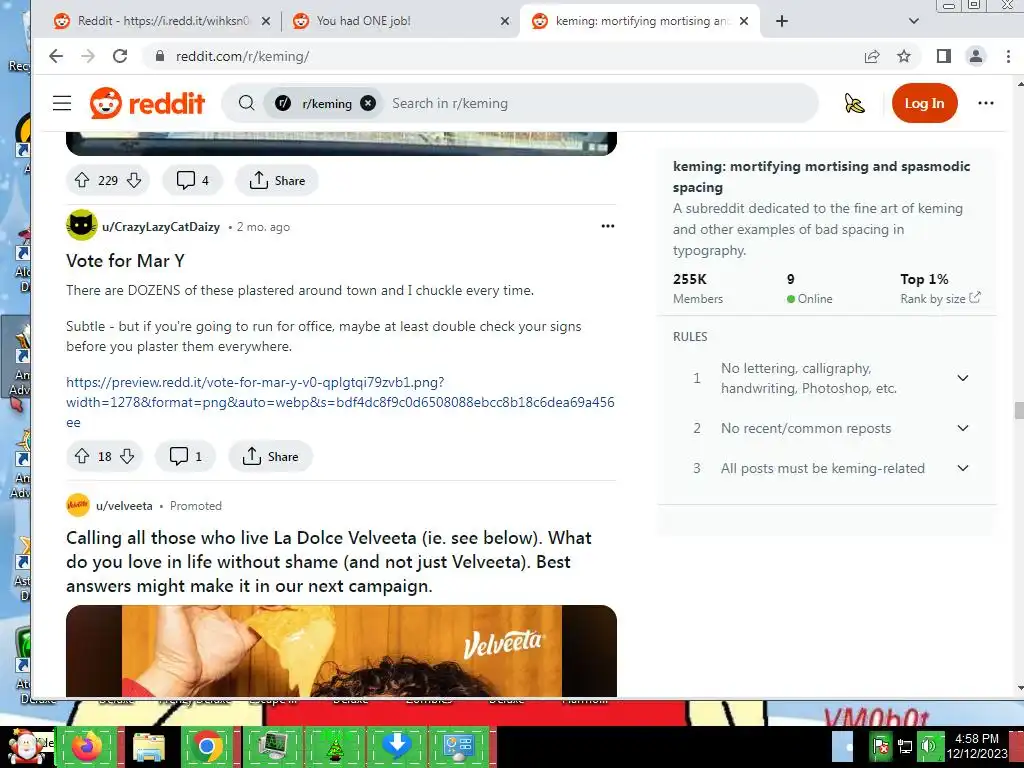1024x768 pixels.
Task: Open Reddit hamburger navigation menu
Action: [62, 103]
